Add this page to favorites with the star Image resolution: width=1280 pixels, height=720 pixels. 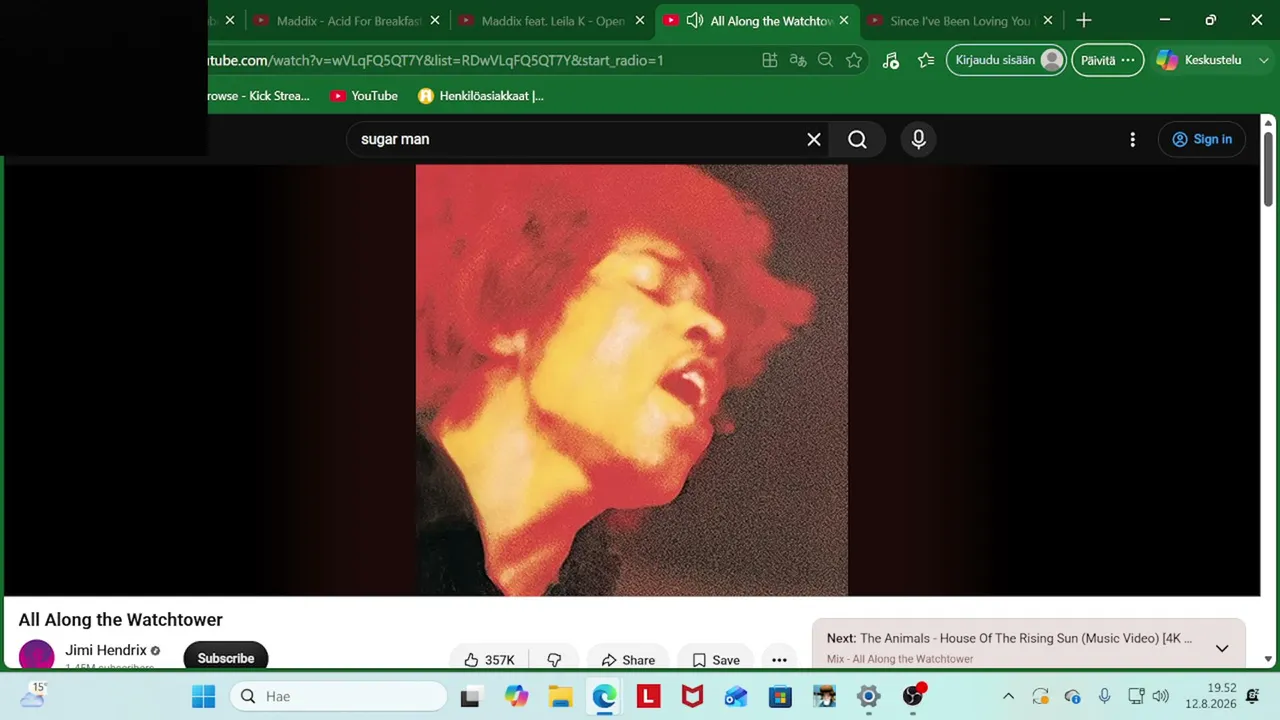pos(853,60)
